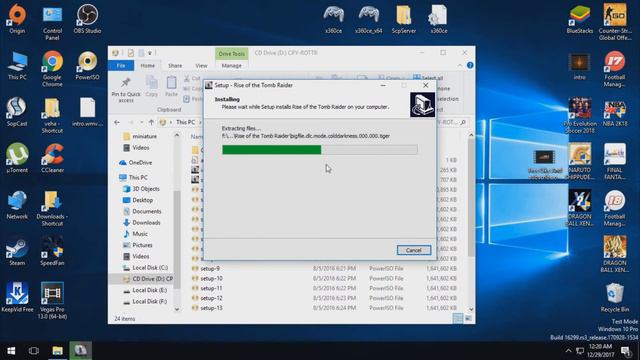The image size is (640, 360).
Task: Click the file list scroll down arrow
Action: point(471,309)
